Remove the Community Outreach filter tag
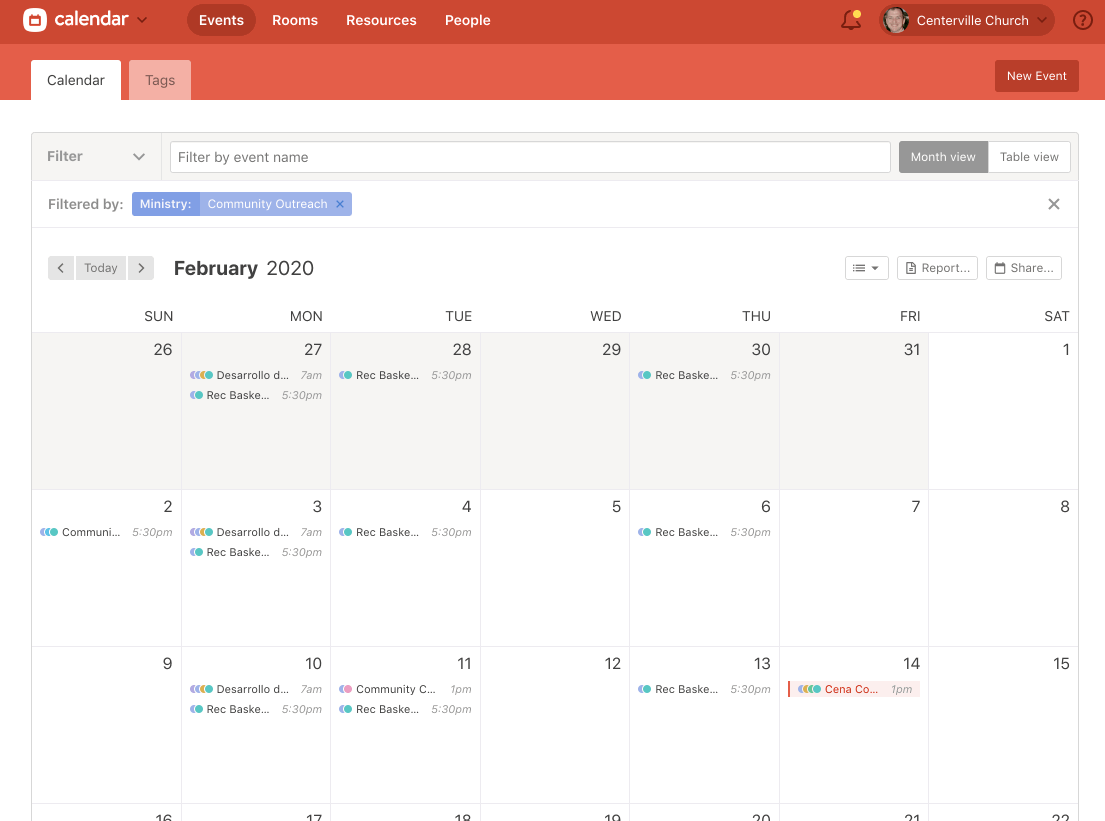1105x821 pixels. pyautogui.click(x=340, y=204)
